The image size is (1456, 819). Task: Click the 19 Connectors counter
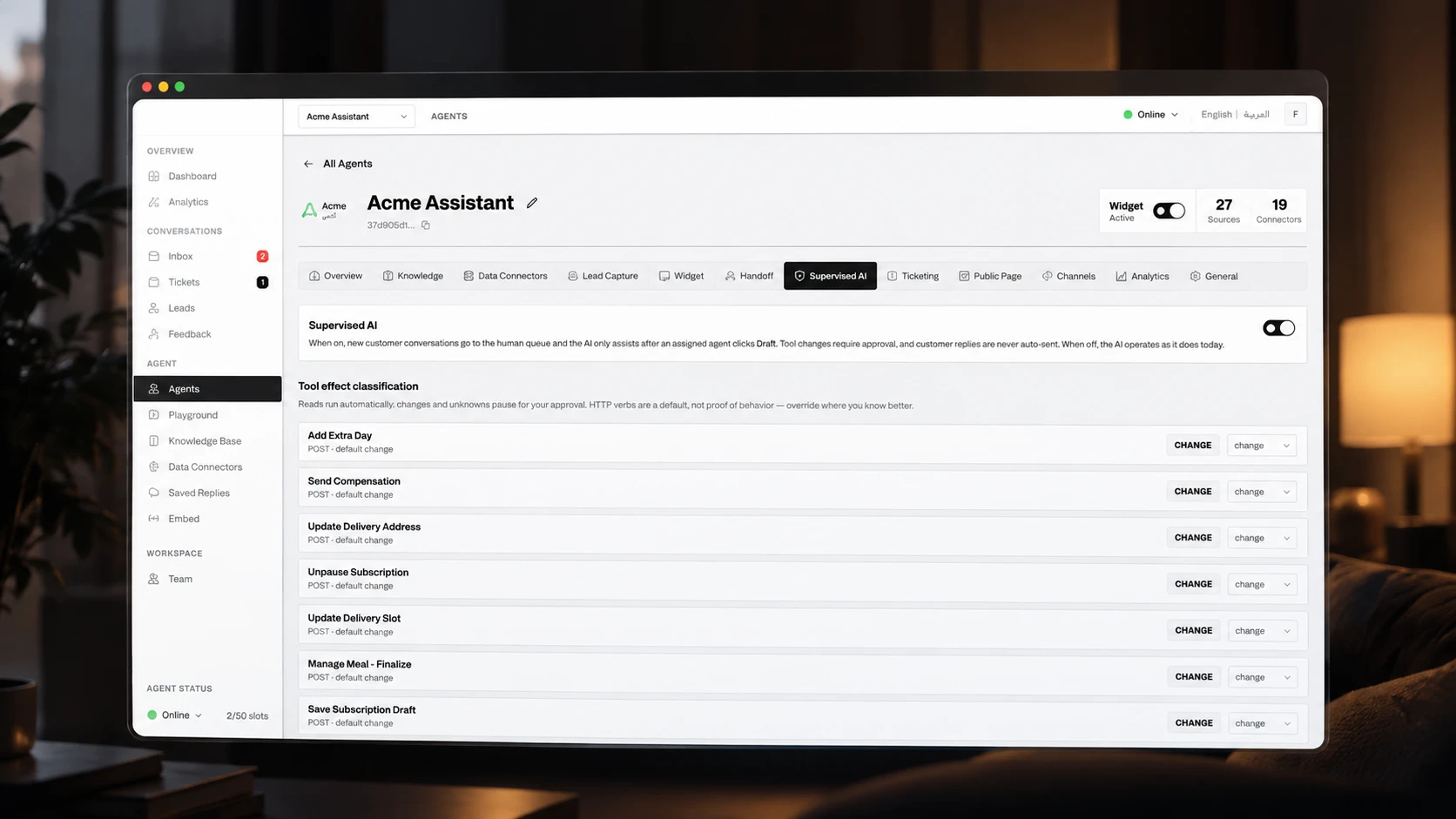point(1278,211)
